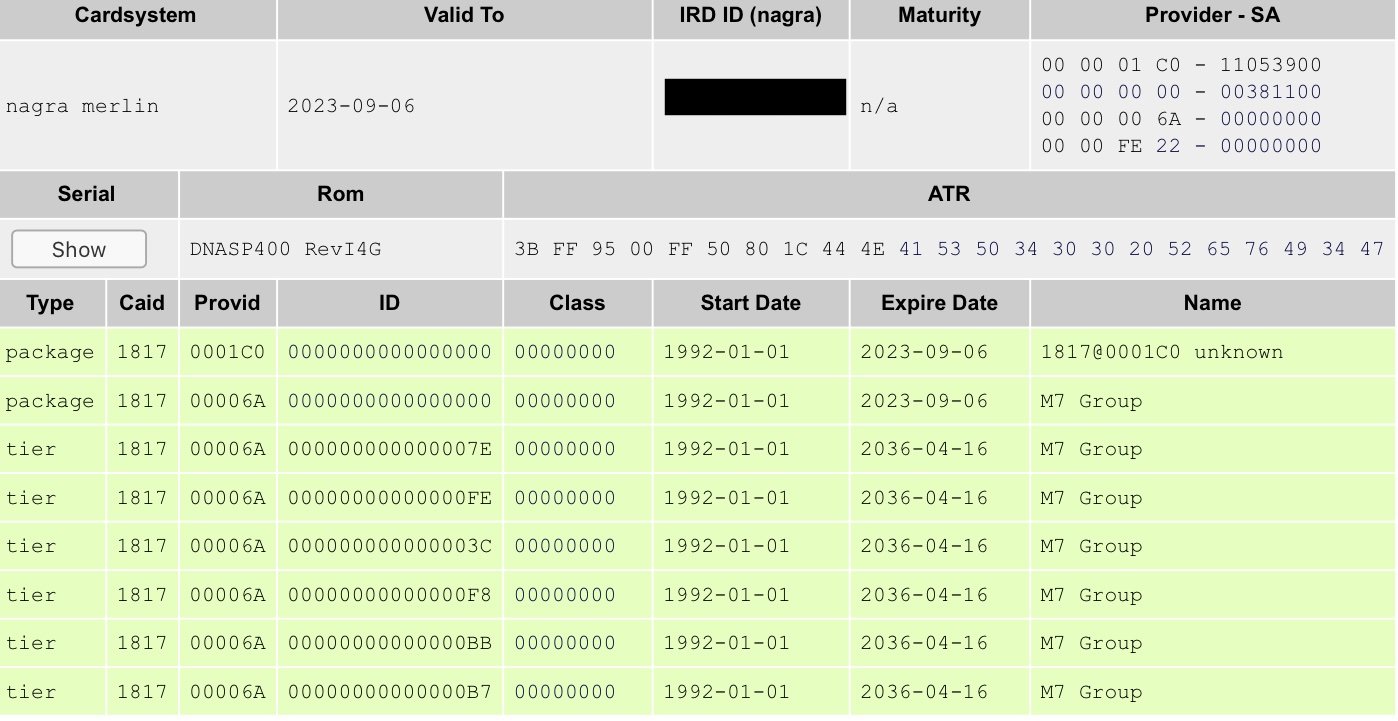Click the DNASP400 RevI4G rom value
The height and width of the screenshot is (721, 1398).
[285, 249]
